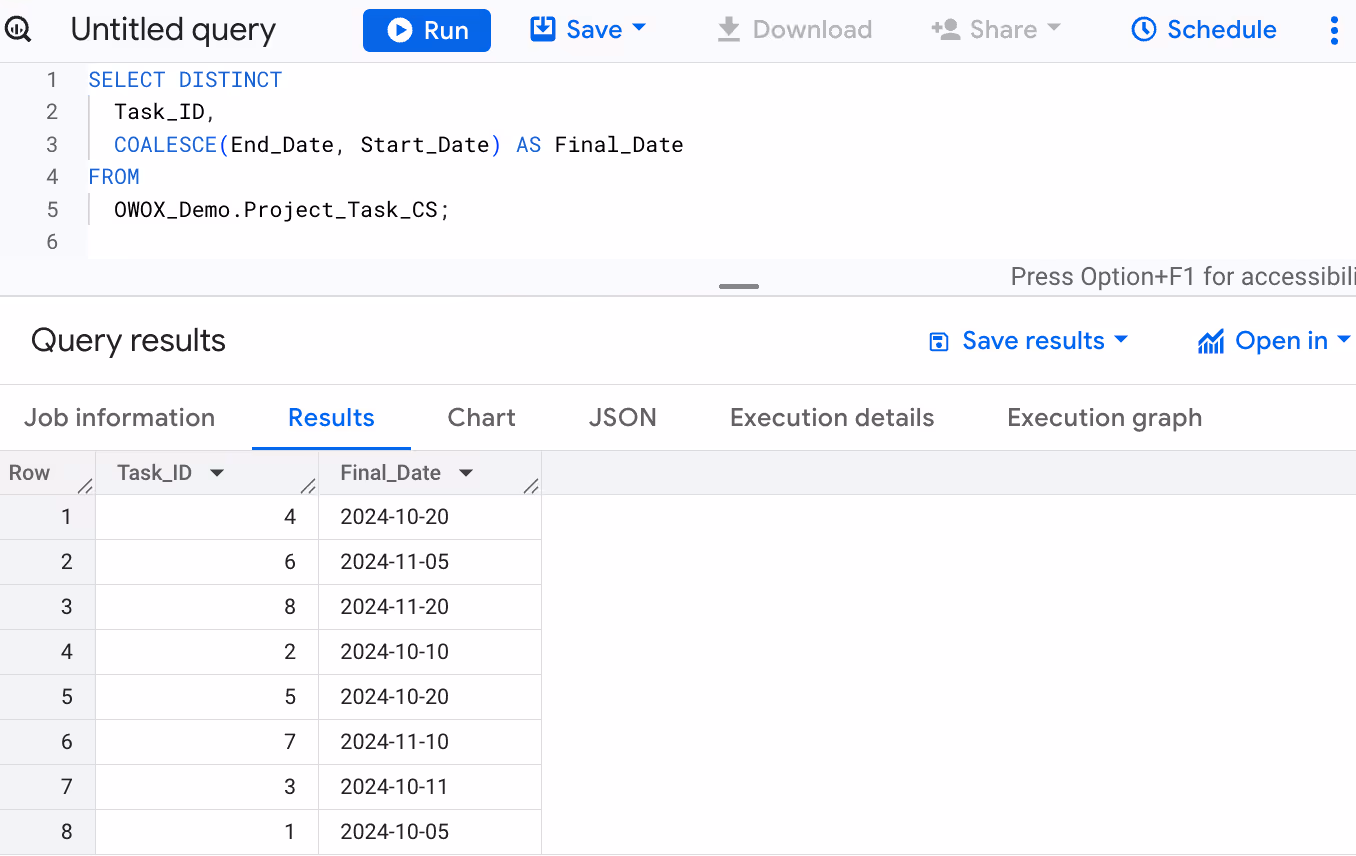Expand the Open in dropdown arrow
Image resolution: width=1356 pixels, height=856 pixels.
click(x=1343, y=340)
